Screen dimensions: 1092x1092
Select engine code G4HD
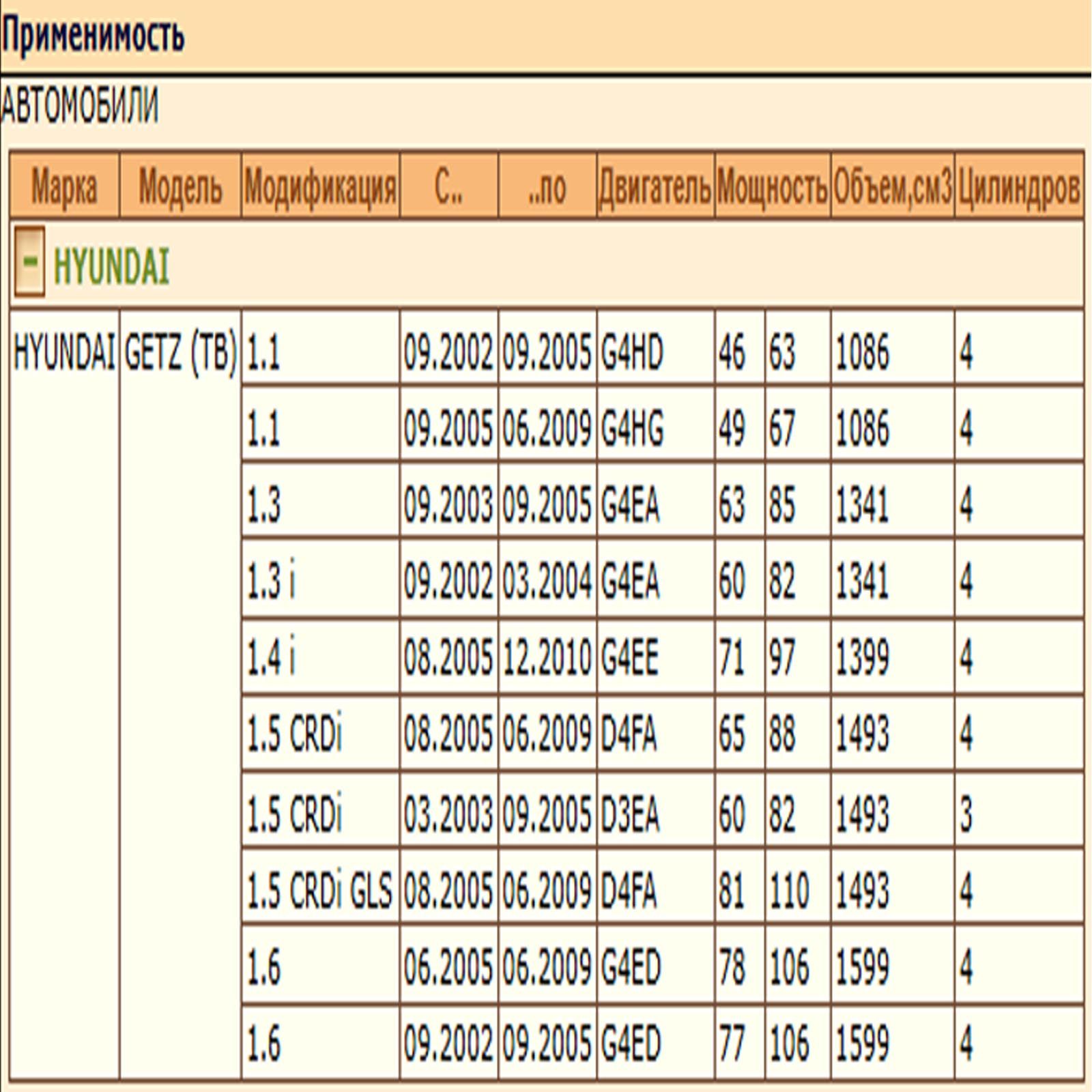pyautogui.click(x=655, y=347)
